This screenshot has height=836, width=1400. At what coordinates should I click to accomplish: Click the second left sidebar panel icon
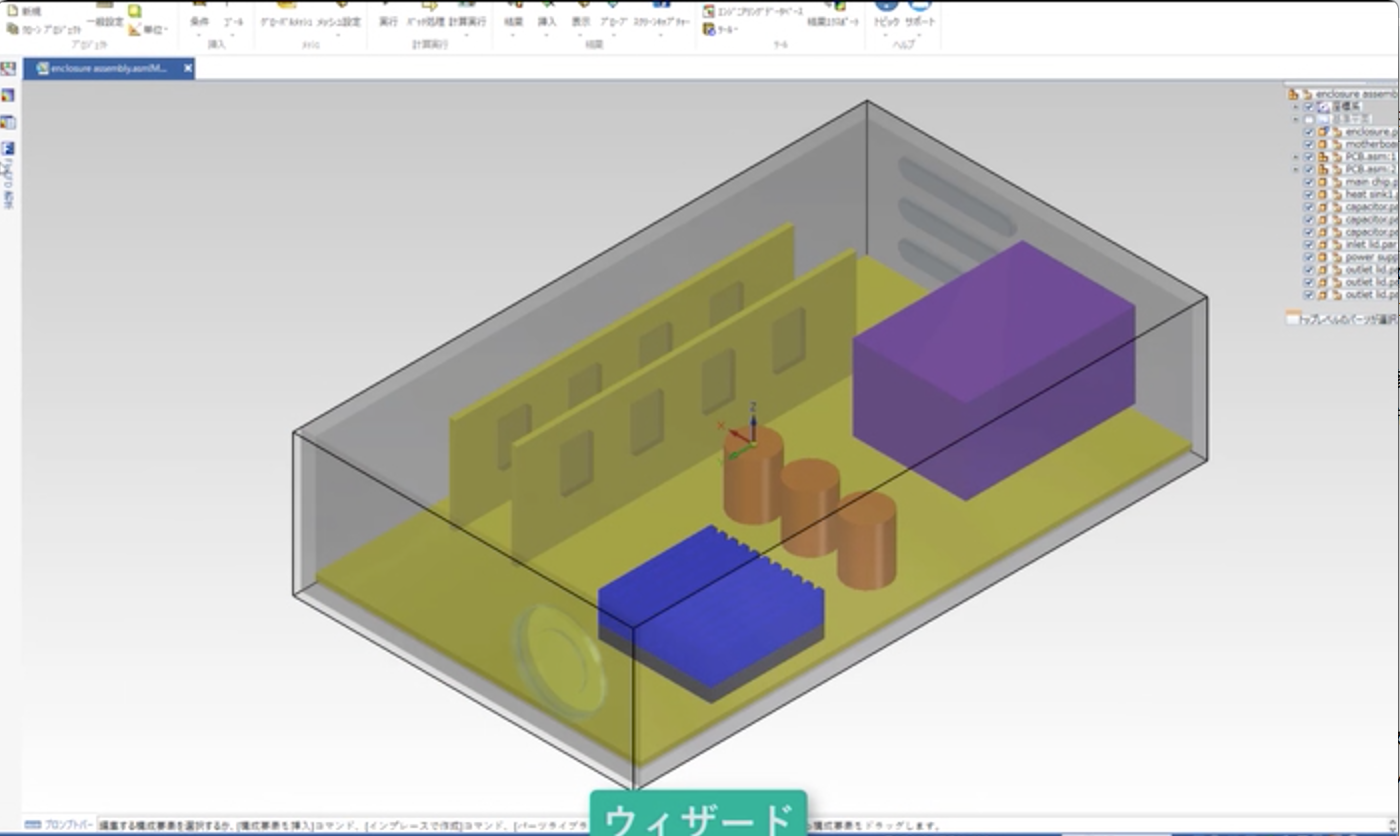coord(8,95)
